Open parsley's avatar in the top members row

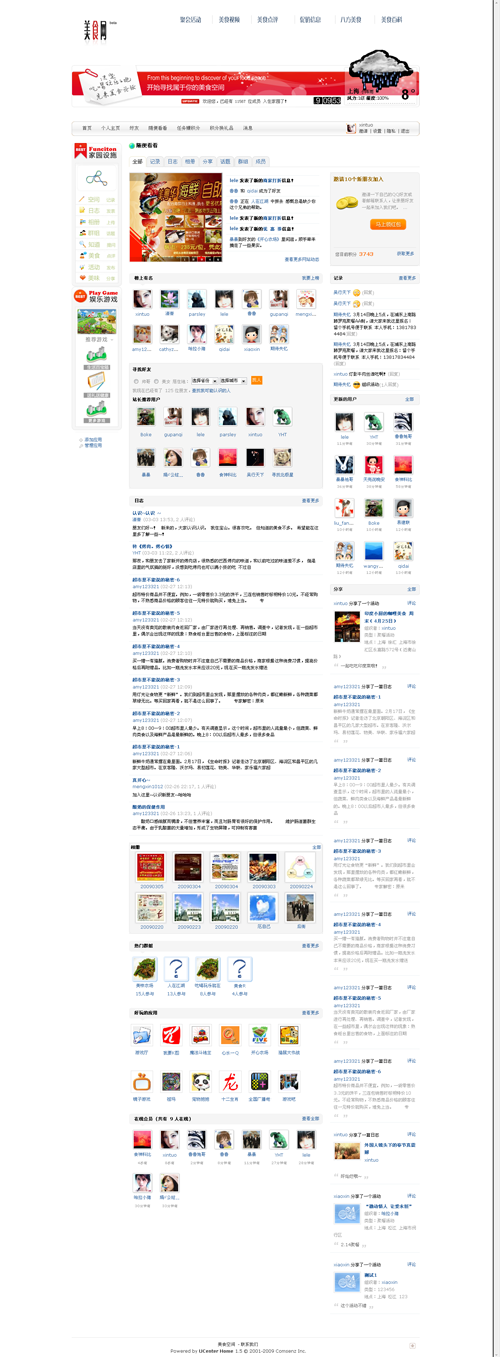tap(196, 300)
